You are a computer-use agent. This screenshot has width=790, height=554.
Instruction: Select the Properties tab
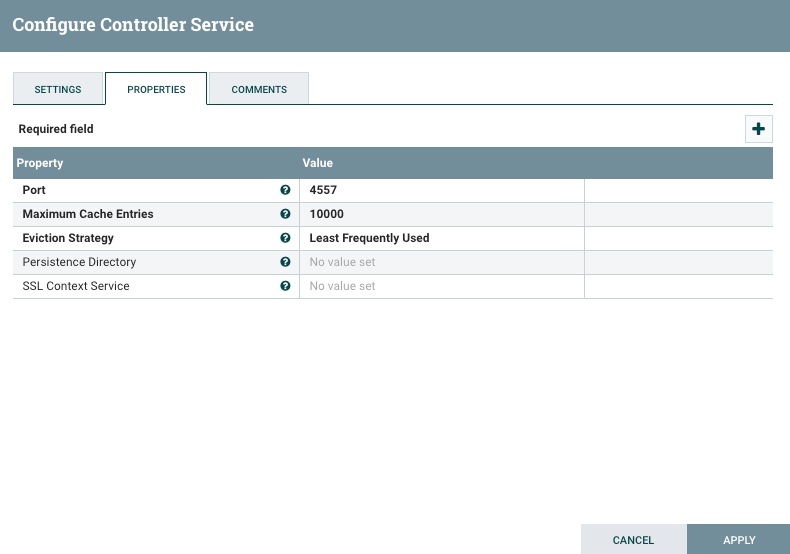click(156, 89)
